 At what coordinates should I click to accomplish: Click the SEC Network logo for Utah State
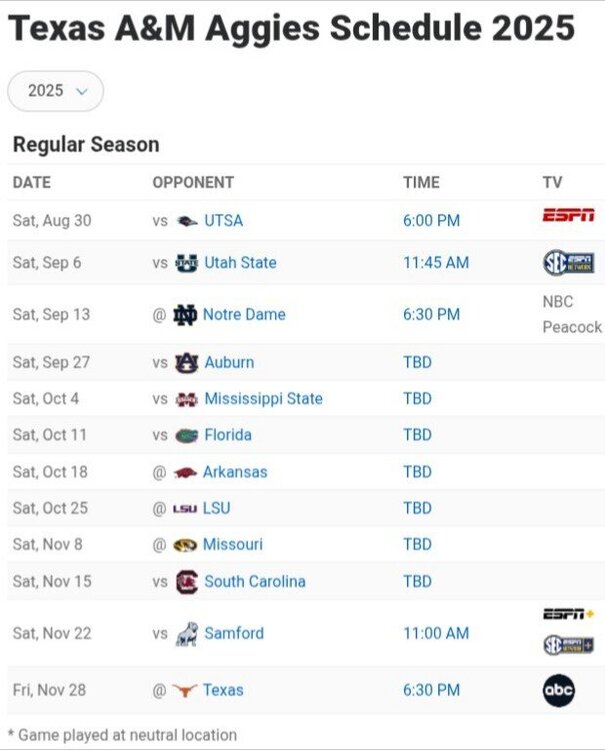coord(568,263)
